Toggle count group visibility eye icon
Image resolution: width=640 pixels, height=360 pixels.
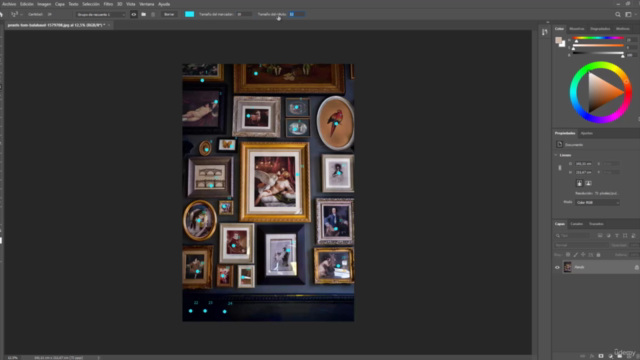tap(133, 14)
